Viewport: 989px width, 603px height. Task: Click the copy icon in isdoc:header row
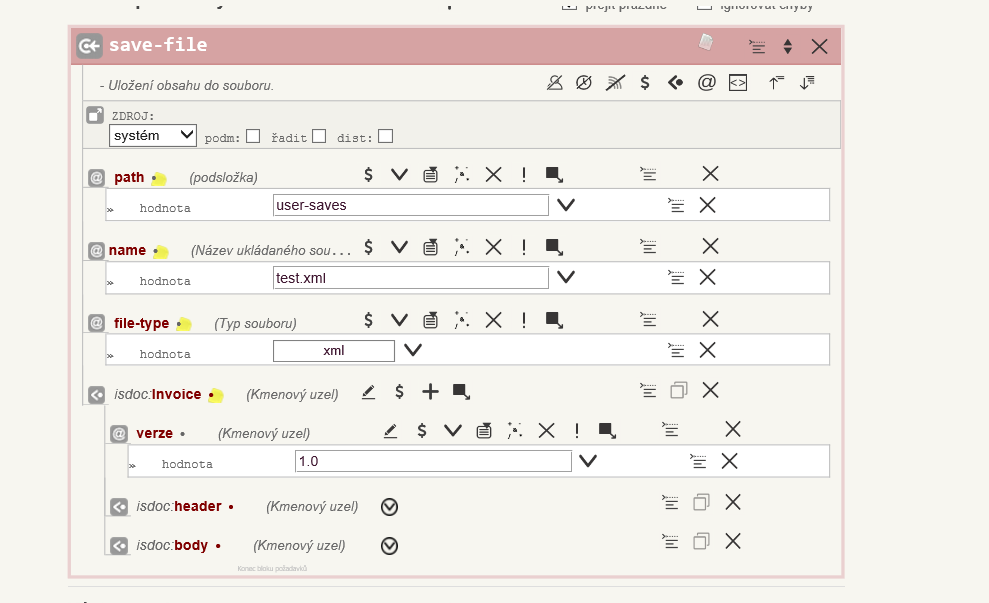701,502
